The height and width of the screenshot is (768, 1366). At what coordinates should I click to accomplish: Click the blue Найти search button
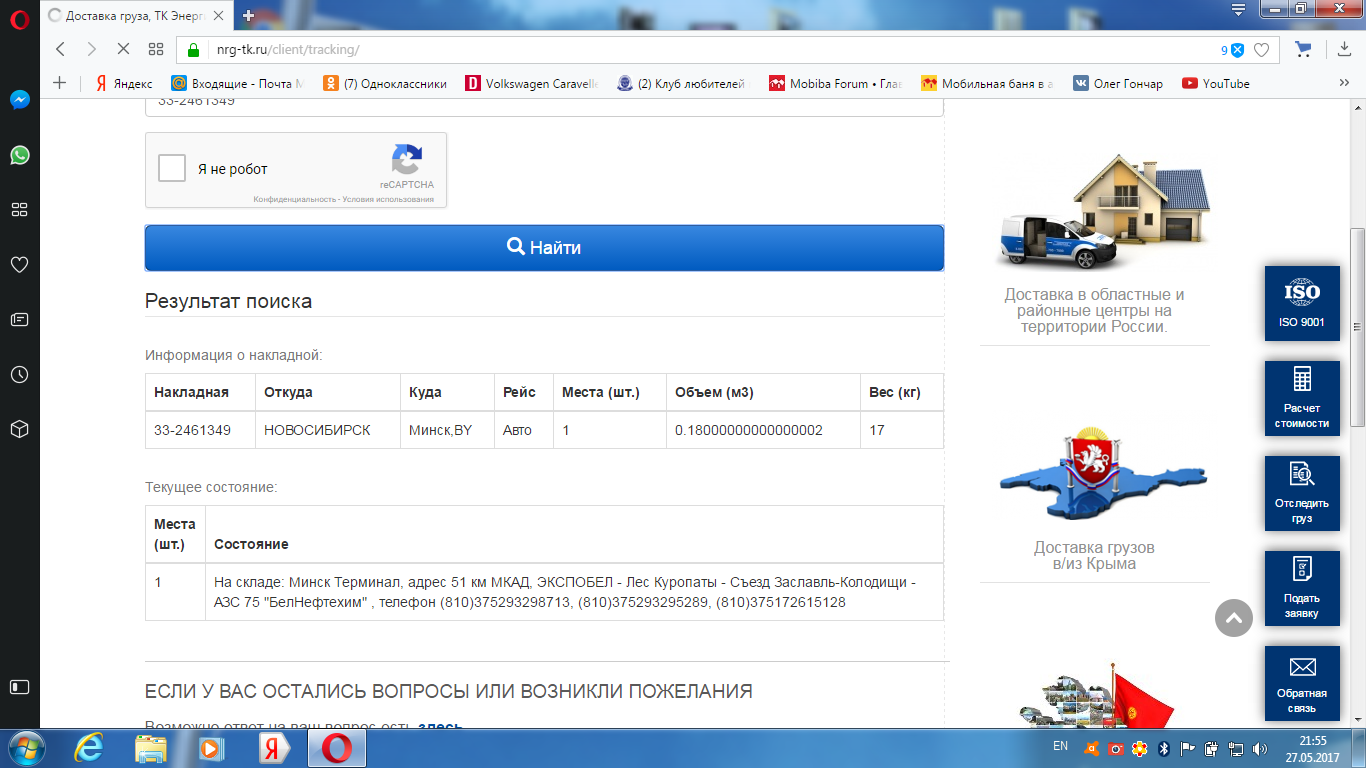(x=544, y=247)
